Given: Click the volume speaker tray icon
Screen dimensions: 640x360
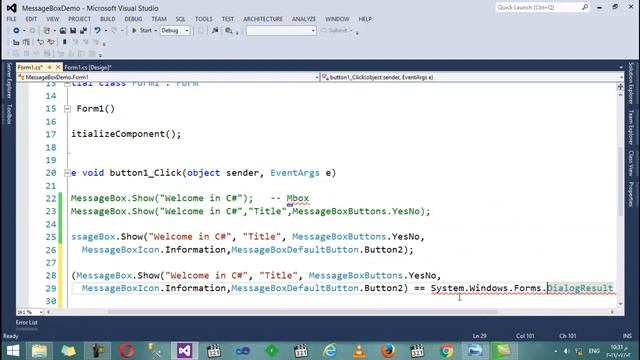Looking at the screenshot, I should coord(567,351).
